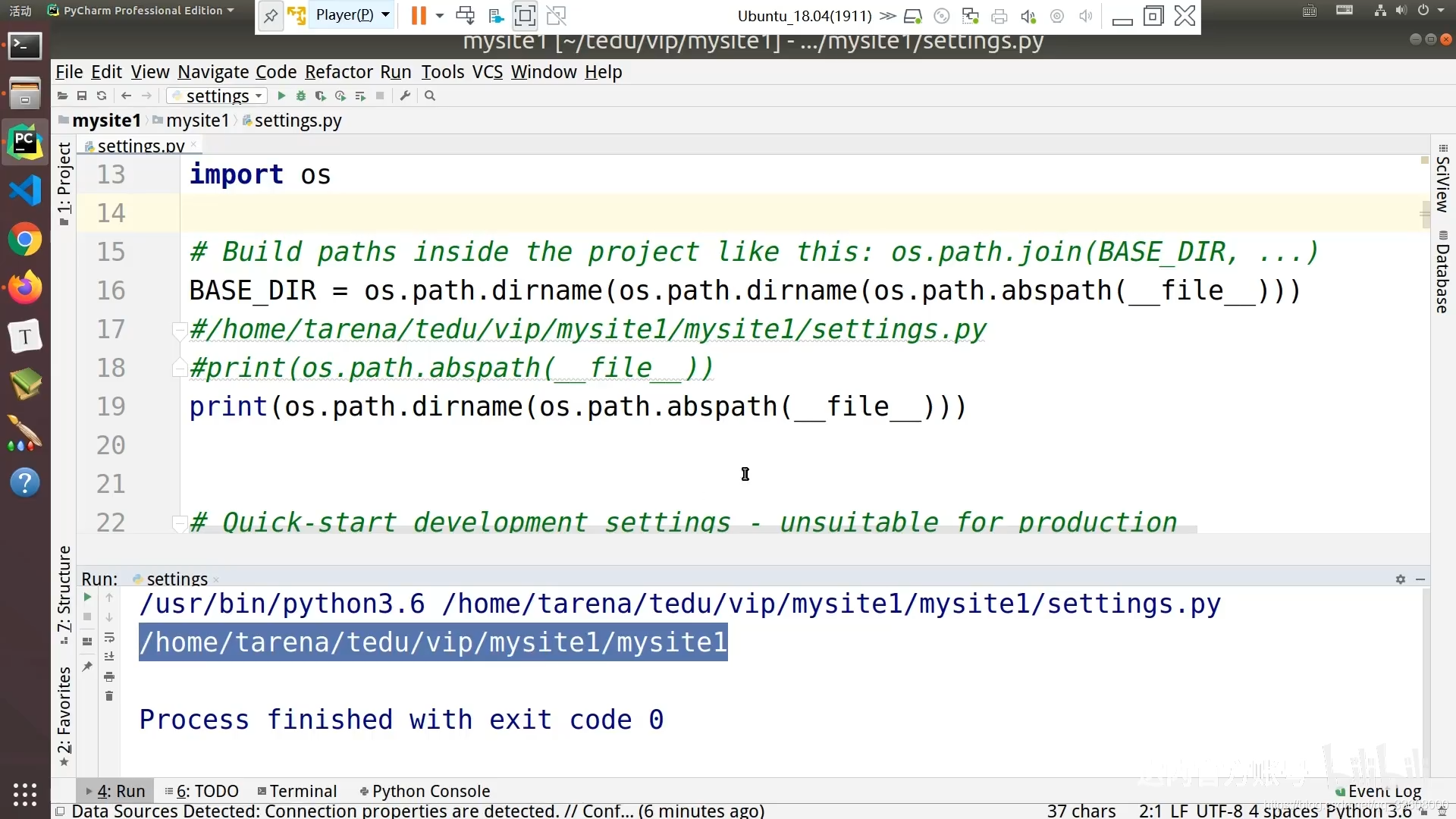
Task: Click the Run configuration settings gear icon
Action: coord(1400,578)
